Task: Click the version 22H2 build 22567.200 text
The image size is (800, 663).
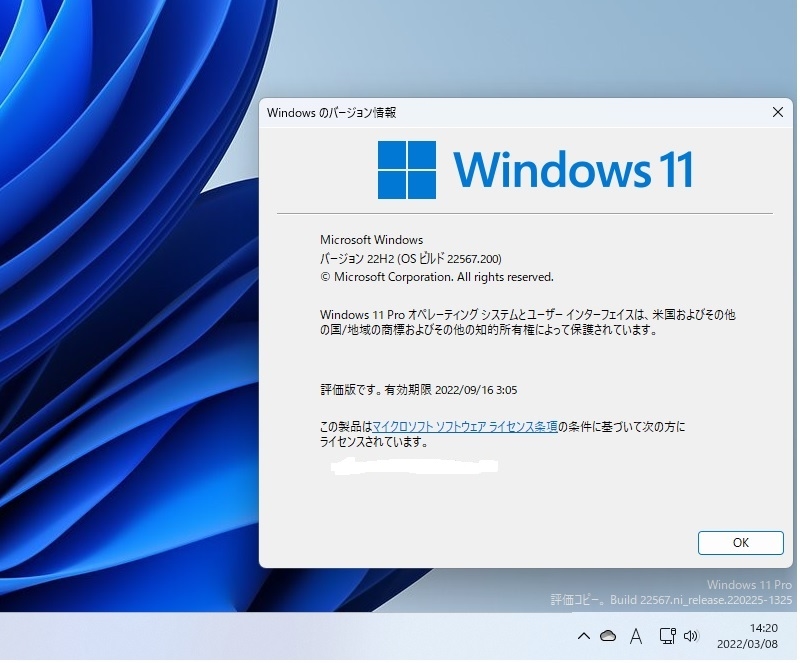Action: pos(412,260)
